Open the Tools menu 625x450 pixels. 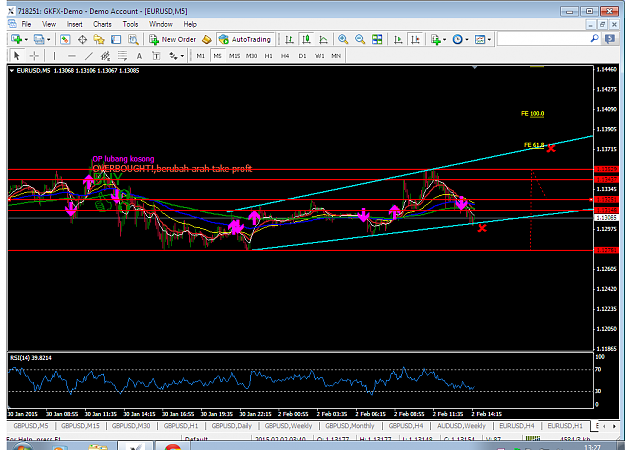(130, 24)
